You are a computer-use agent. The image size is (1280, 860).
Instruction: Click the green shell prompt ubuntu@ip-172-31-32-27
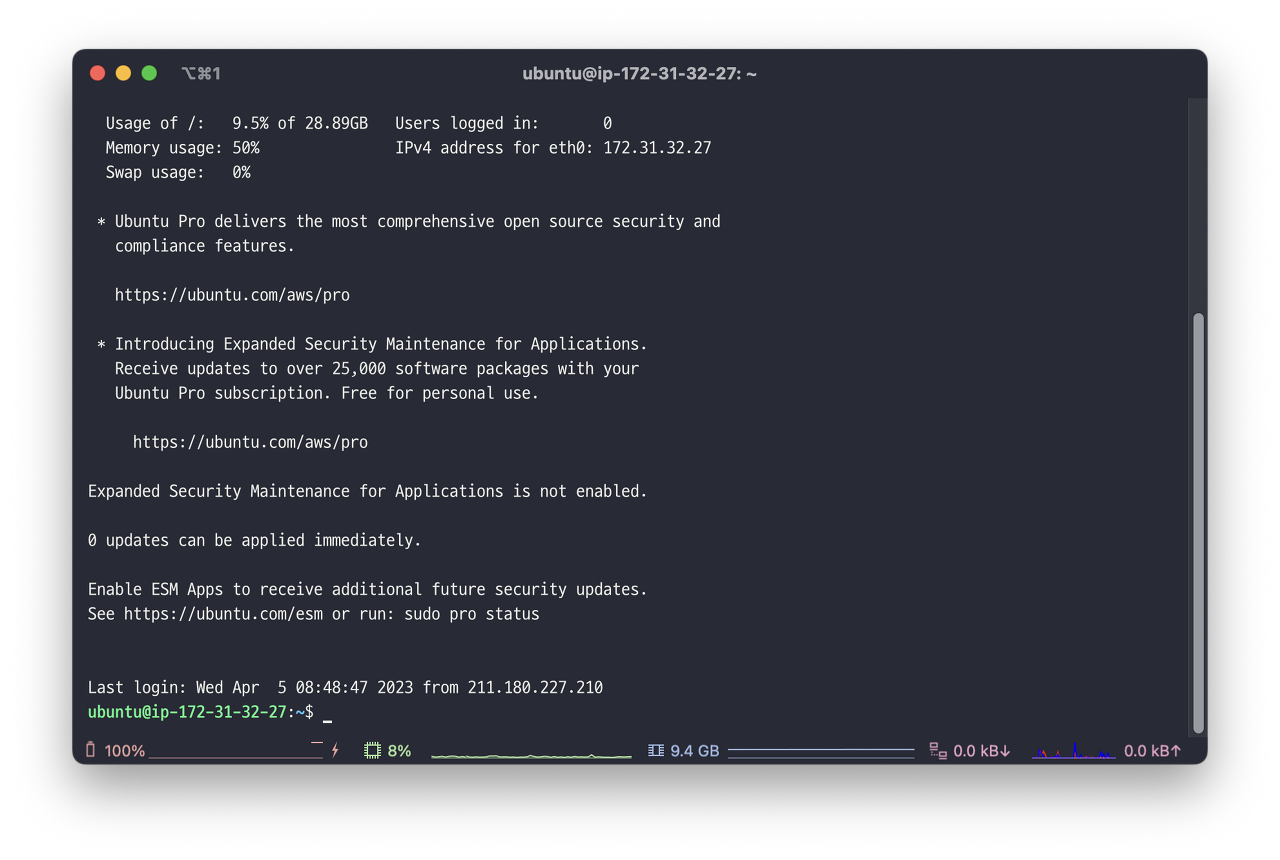tap(187, 712)
